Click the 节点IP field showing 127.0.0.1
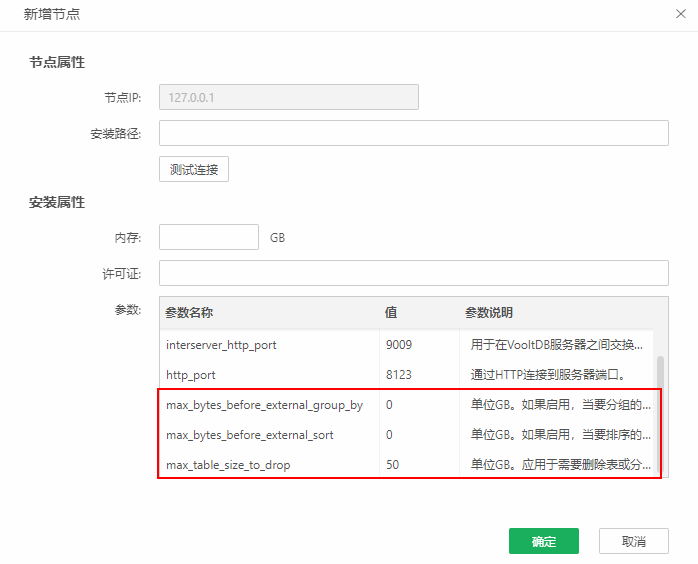Viewport: 698px width, 564px height. pos(288,97)
